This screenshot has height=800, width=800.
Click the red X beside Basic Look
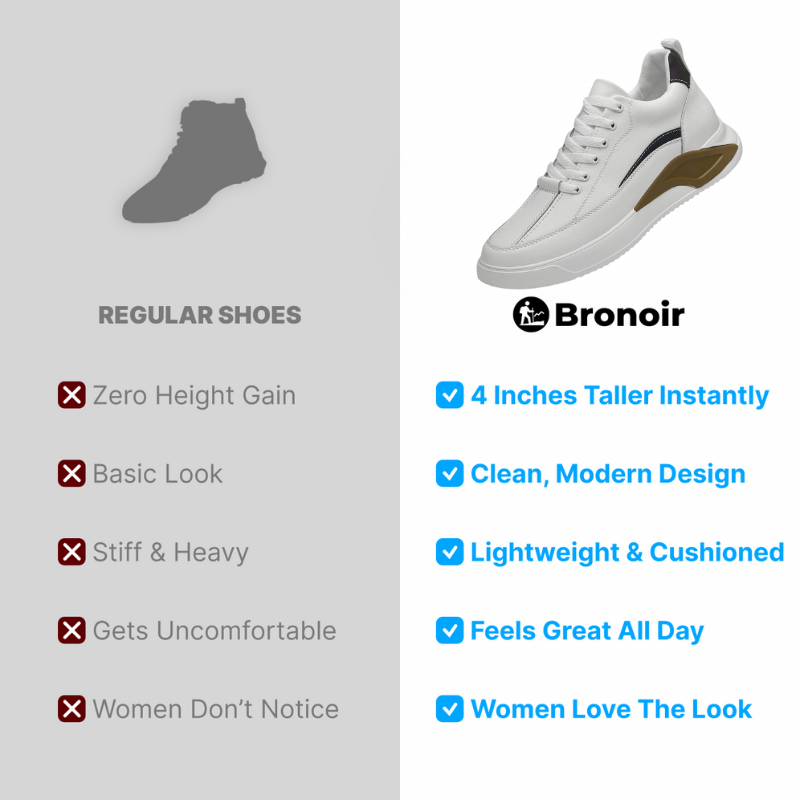71,473
